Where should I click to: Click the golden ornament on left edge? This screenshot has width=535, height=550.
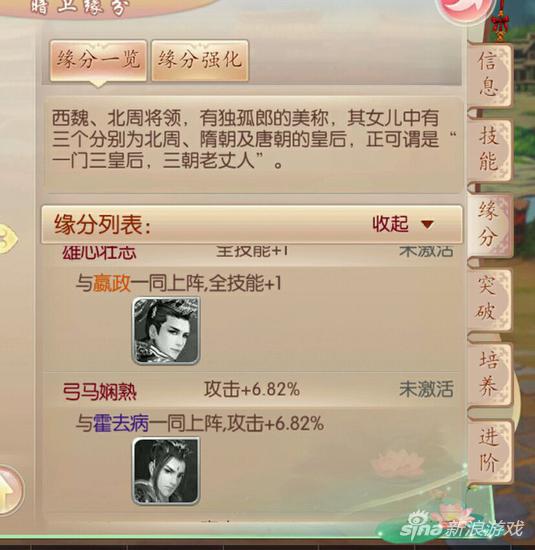click(8, 239)
